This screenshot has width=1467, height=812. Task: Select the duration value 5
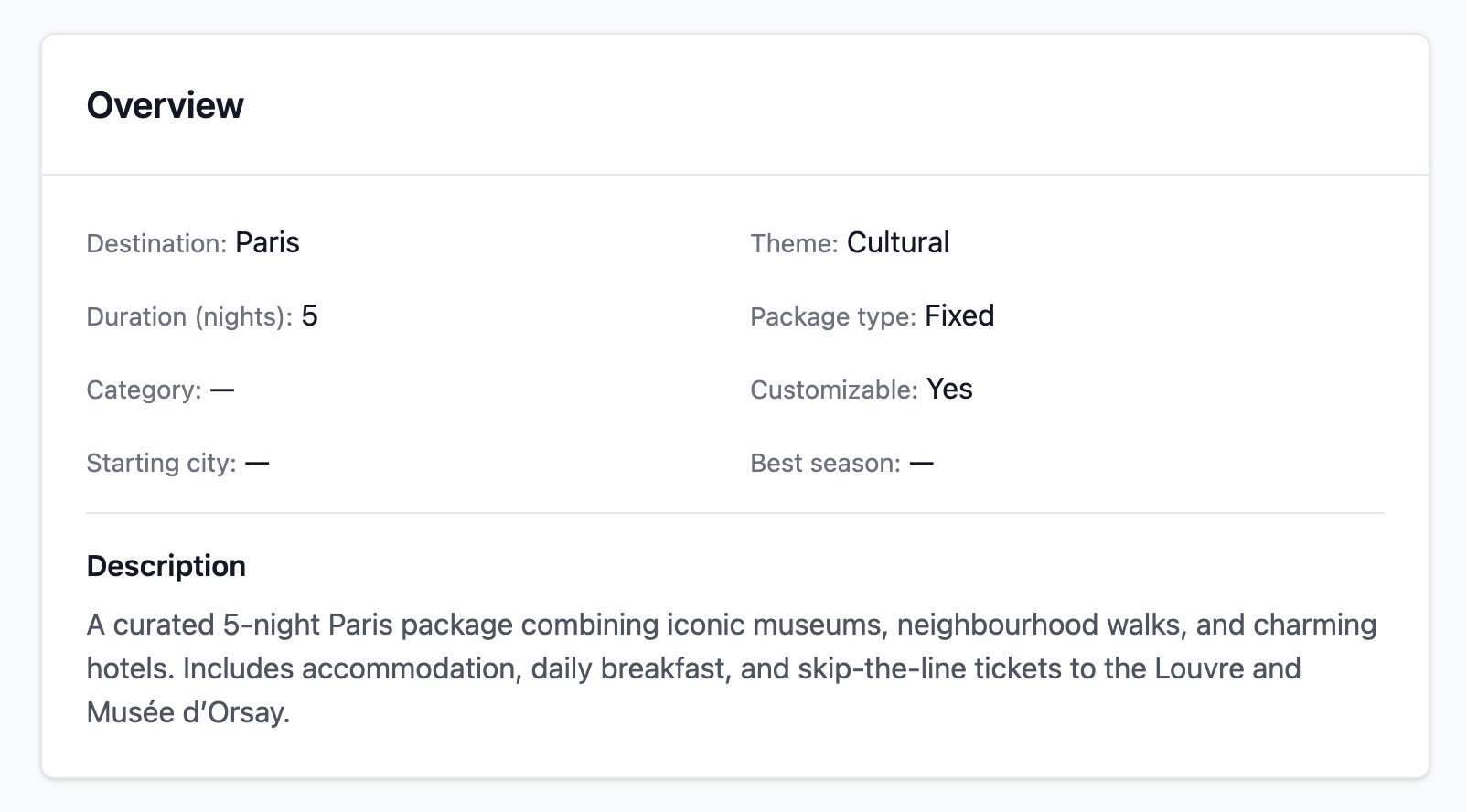[x=309, y=316]
